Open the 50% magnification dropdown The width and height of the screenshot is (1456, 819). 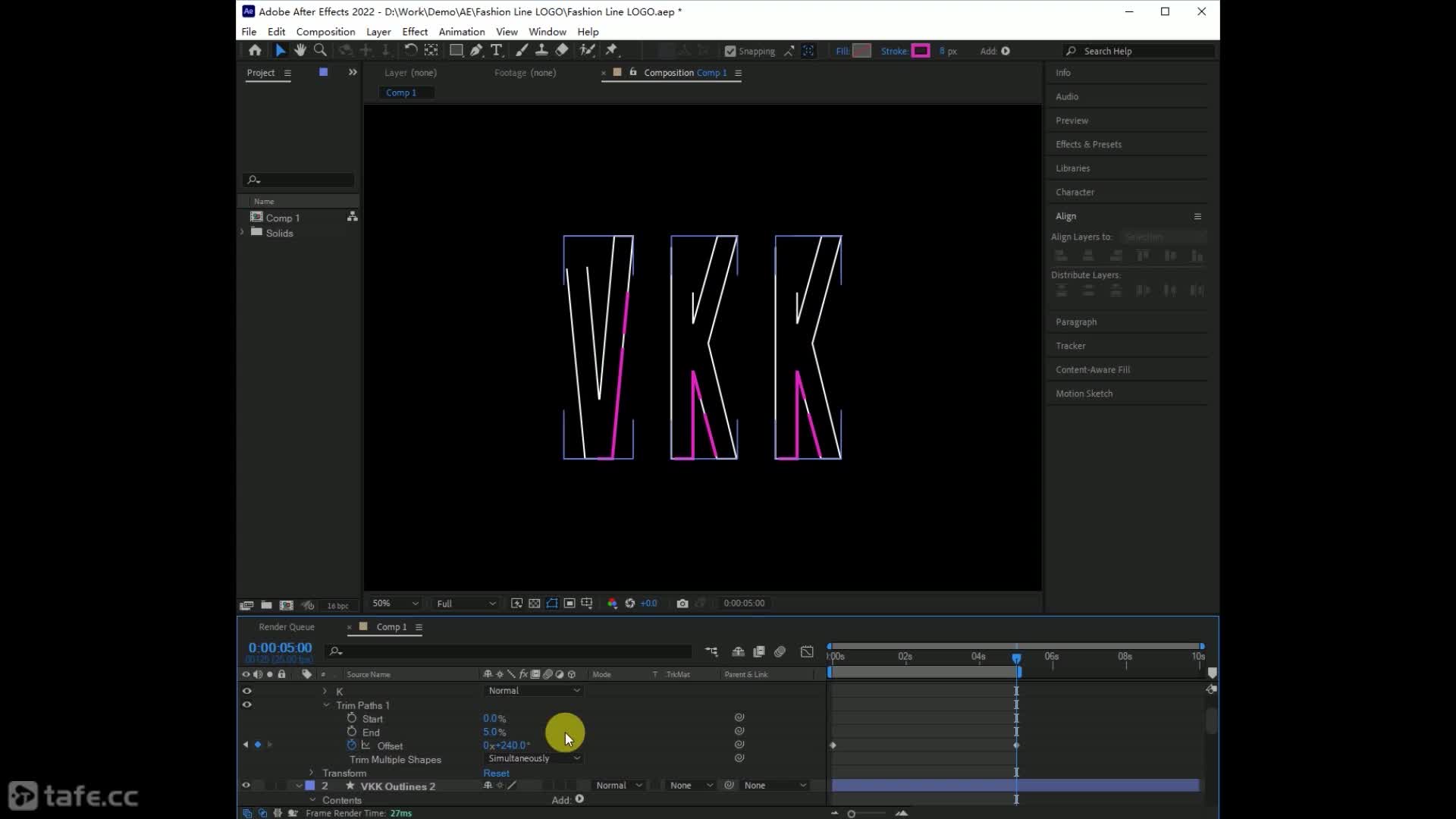(394, 604)
